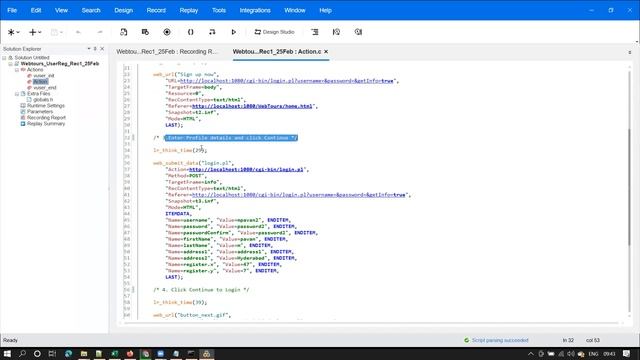Click the curly braces parameter icon

[190, 32]
